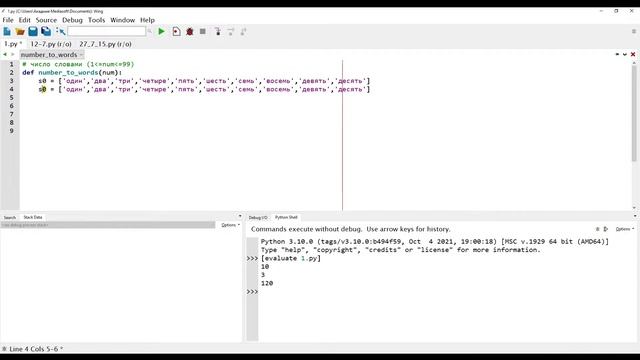Click the New File toolbar icon

[x=7, y=31]
